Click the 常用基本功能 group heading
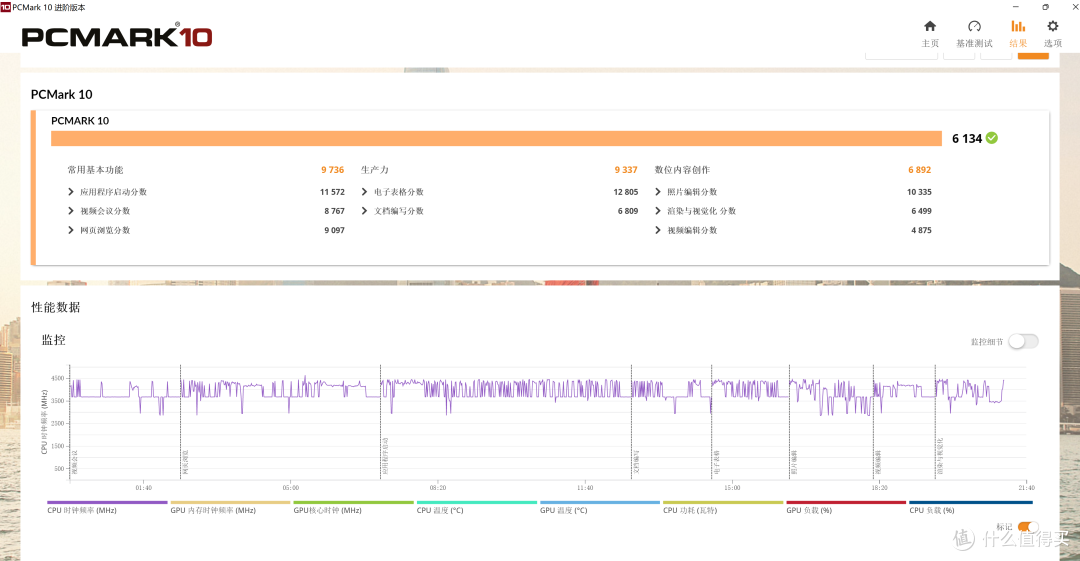This screenshot has height=561, width=1080. (x=95, y=170)
